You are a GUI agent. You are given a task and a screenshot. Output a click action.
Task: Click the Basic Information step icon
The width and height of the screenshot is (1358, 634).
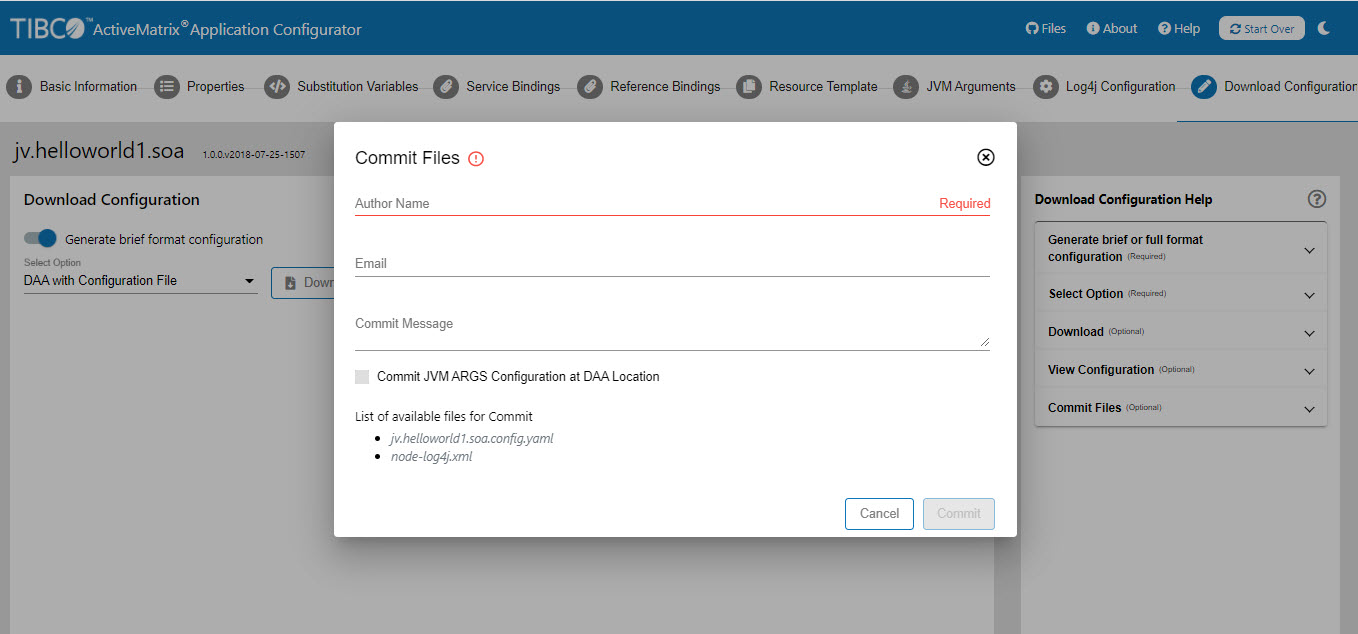19,87
